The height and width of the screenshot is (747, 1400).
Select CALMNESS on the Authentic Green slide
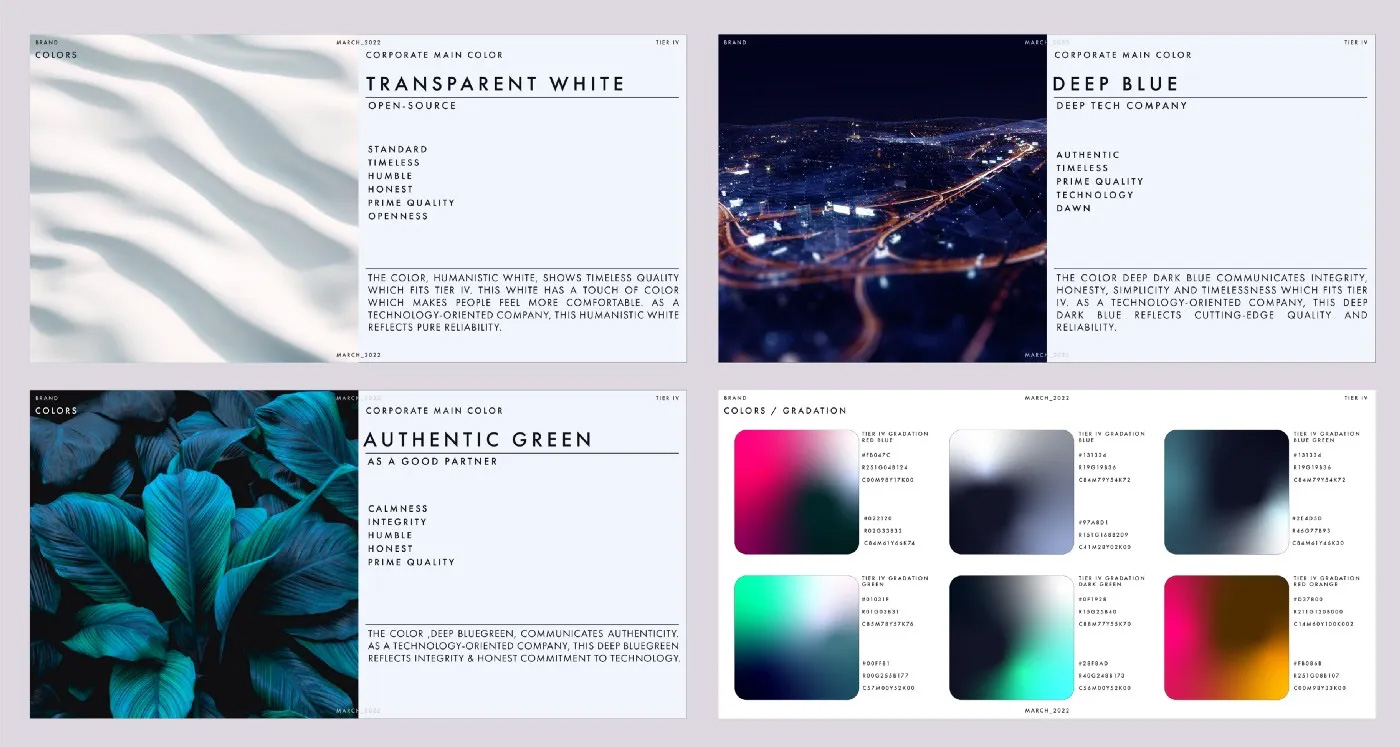click(x=398, y=509)
